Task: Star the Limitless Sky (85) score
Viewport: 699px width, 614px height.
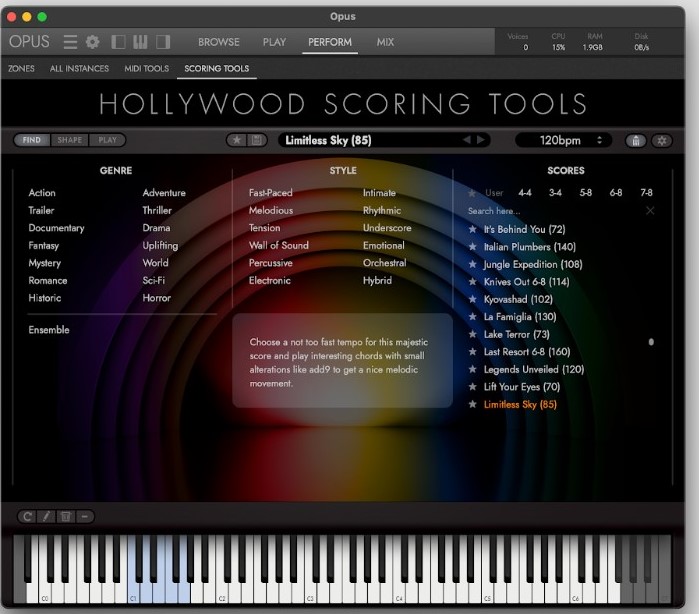Action: [473, 404]
